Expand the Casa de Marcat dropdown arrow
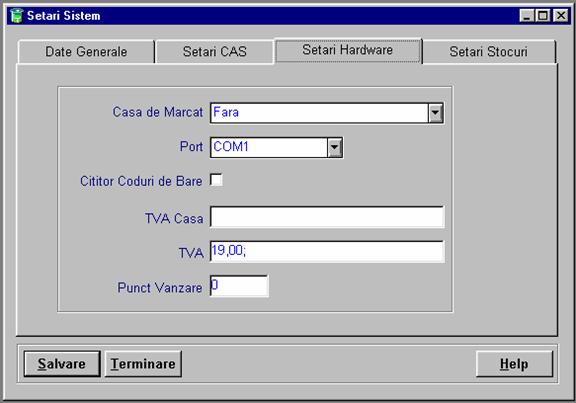 click(435, 113)
